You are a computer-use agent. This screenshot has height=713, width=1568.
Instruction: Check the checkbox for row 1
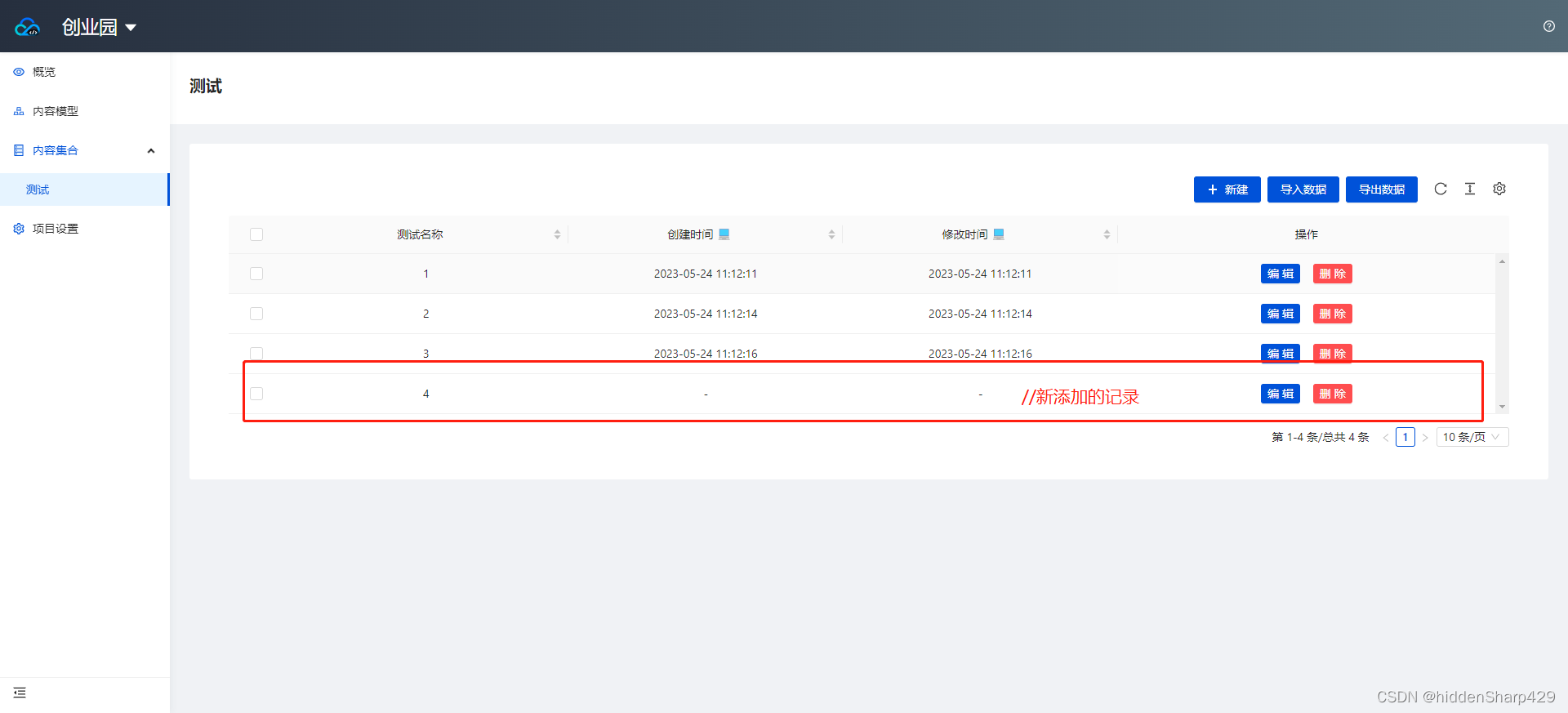[256, 274]
